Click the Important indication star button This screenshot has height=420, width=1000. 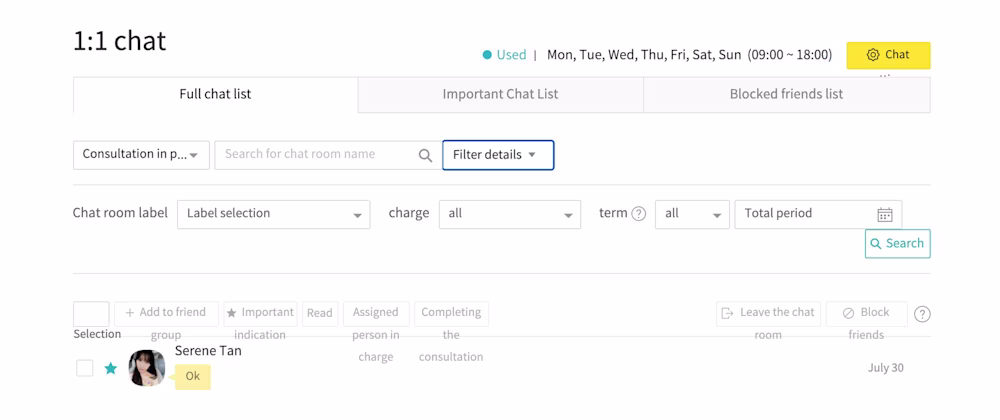[x=260, y=314]
